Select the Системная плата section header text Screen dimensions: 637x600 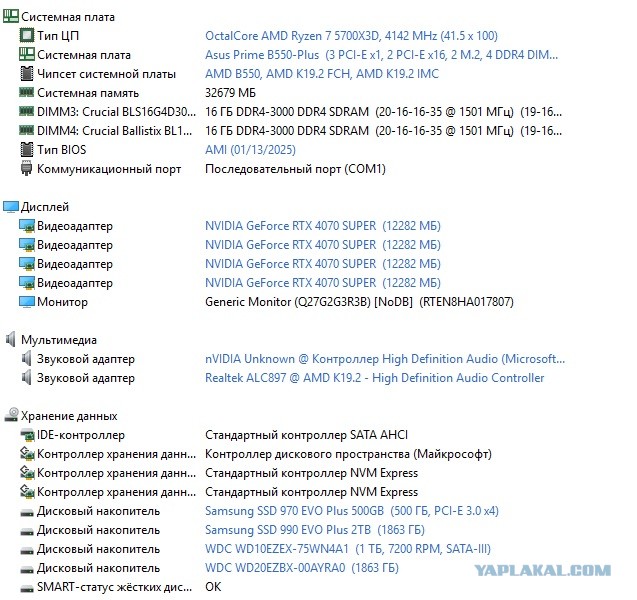pyautogui.click(x=68, y=17)
